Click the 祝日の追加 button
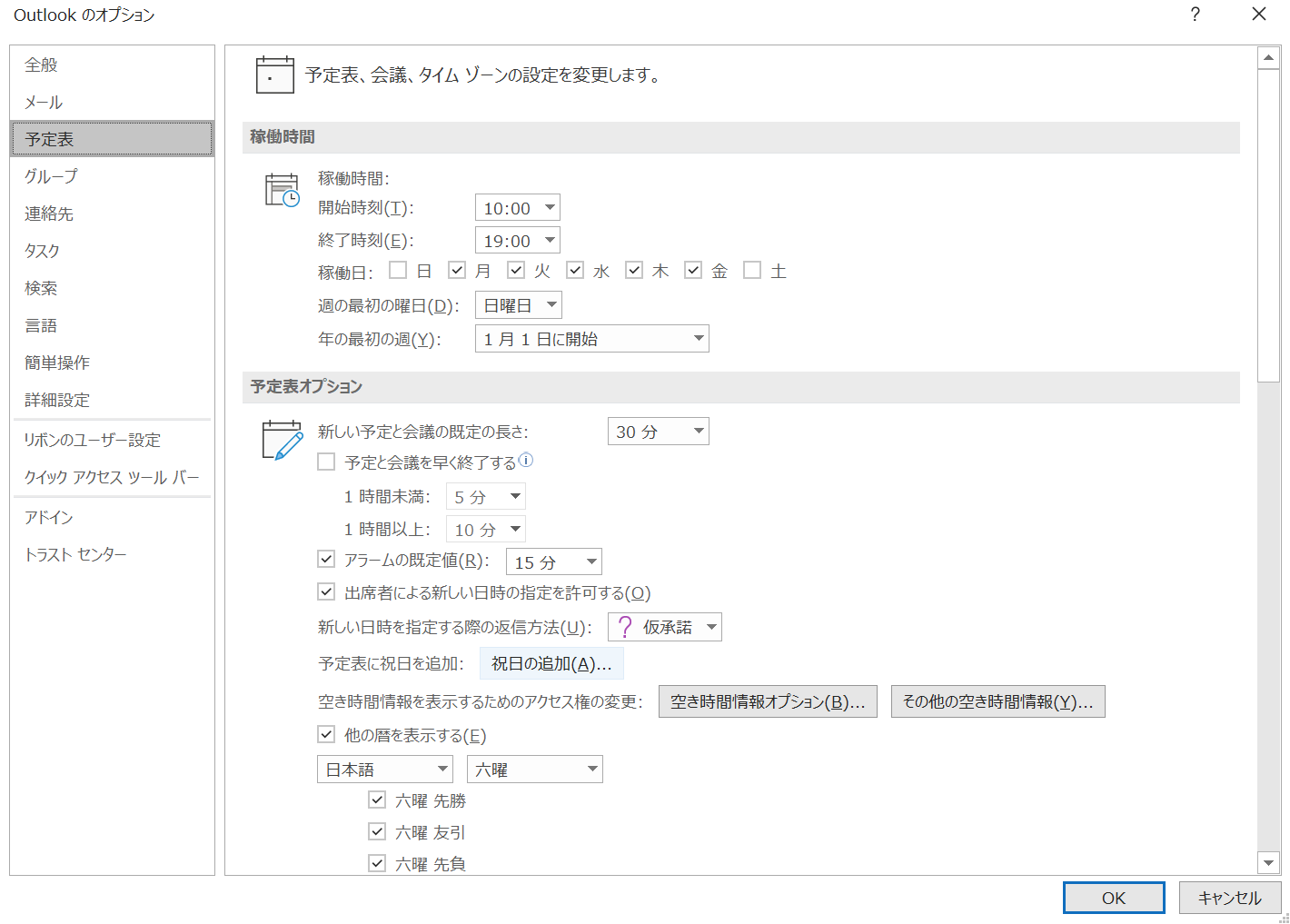The height and width of the screenshot is (924, 1290). pyautogui.click(x=551, y=663)
